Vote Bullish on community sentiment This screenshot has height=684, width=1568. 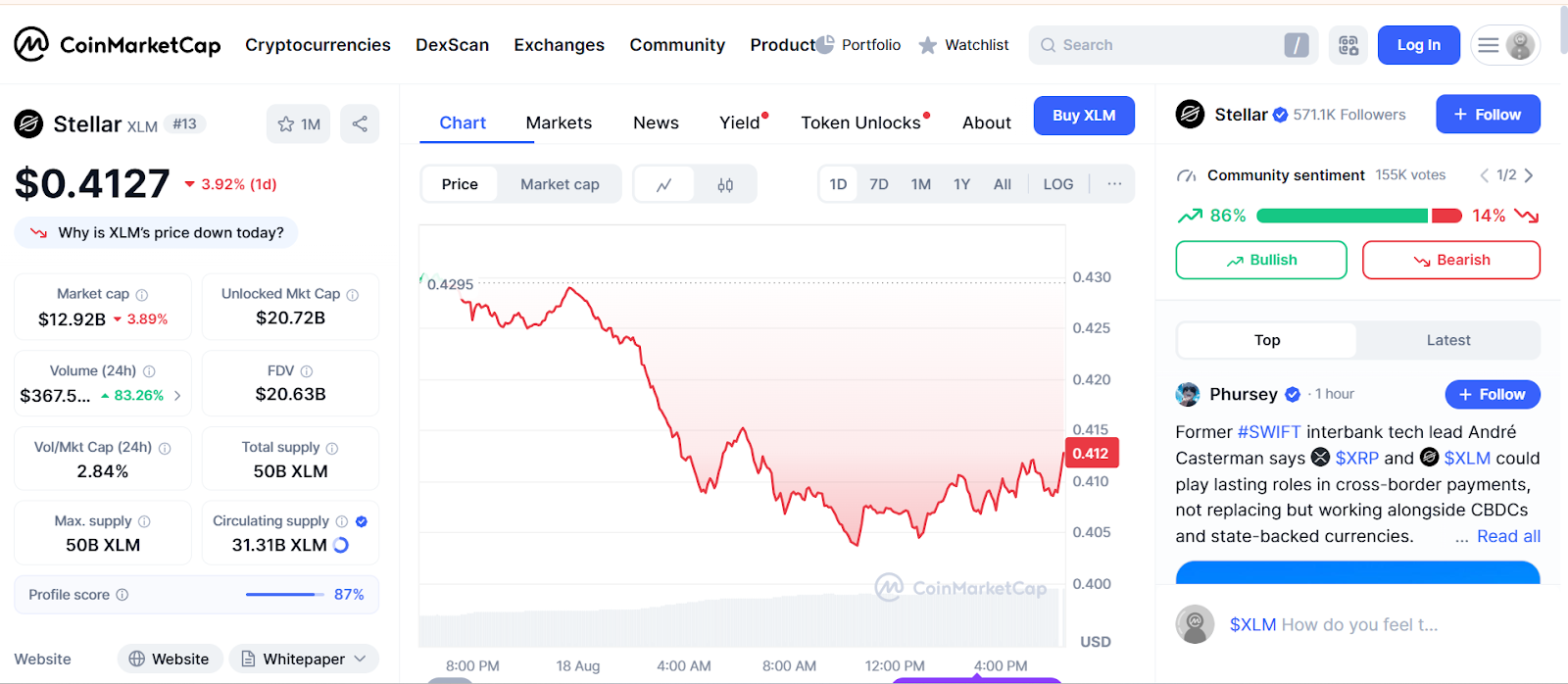click(1261, 260)
